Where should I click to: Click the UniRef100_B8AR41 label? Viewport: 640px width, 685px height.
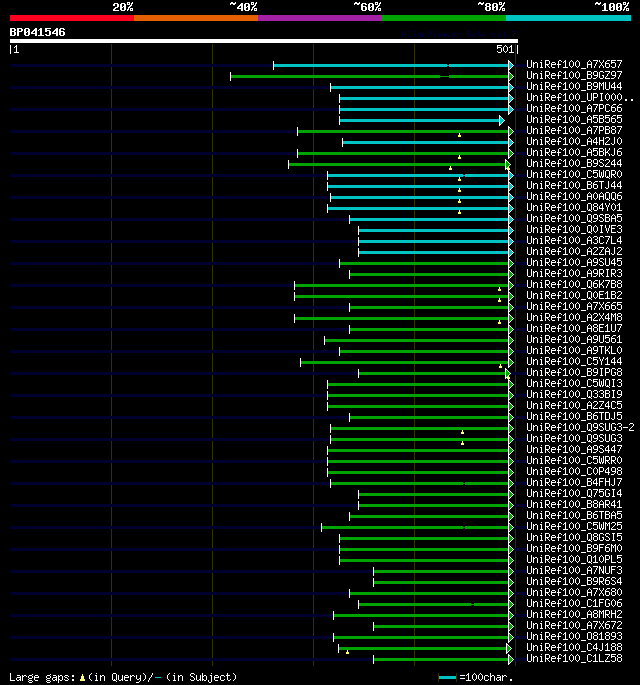[574, 505]
